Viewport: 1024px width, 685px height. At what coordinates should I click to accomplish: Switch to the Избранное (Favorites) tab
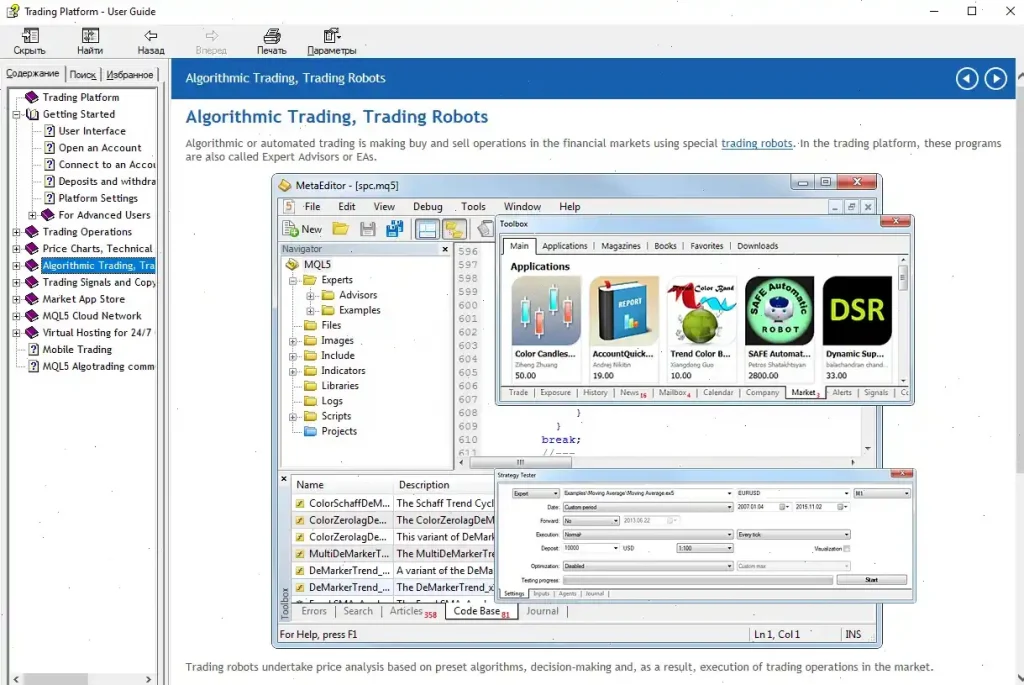click(x=130, y=74)
